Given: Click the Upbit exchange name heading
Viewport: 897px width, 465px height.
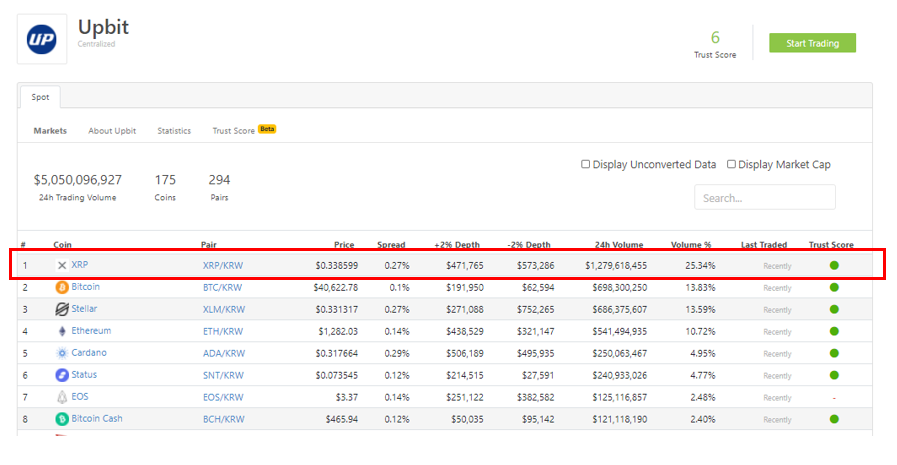Looking at the screenshot, I should tap(104, 27).
